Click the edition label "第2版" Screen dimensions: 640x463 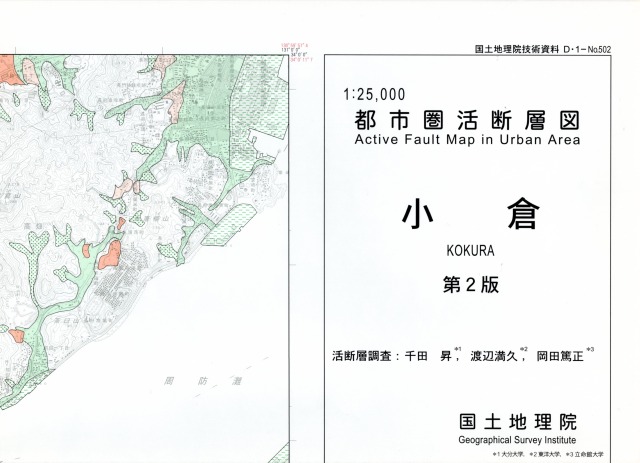(x=471, y=285)
